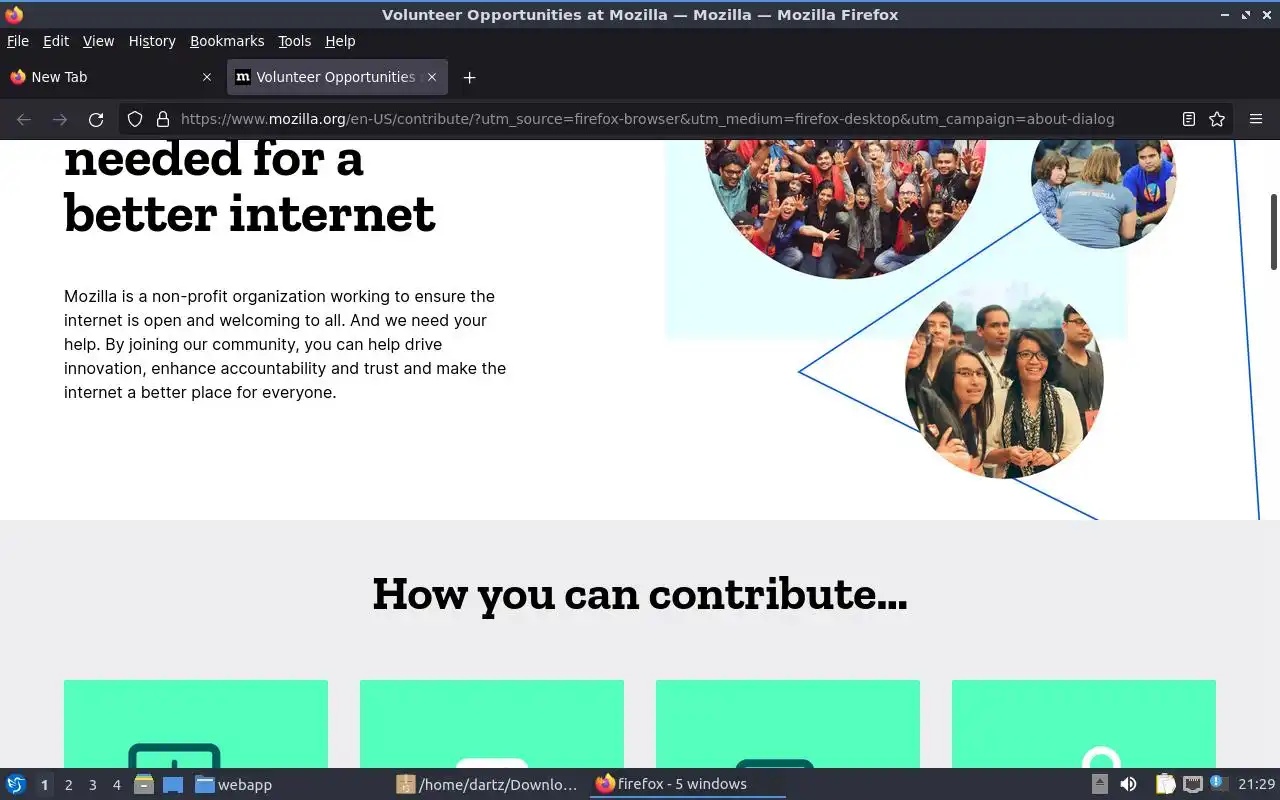Open the History menu
The height and width of the screenshot is (800, 1280).
pyautogui.click(x=152, y=41)
